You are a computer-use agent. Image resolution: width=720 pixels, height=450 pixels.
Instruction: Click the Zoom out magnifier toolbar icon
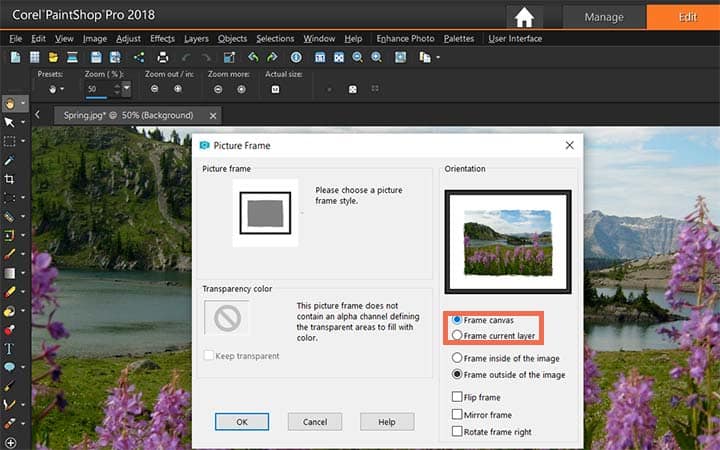click(357, 57)
